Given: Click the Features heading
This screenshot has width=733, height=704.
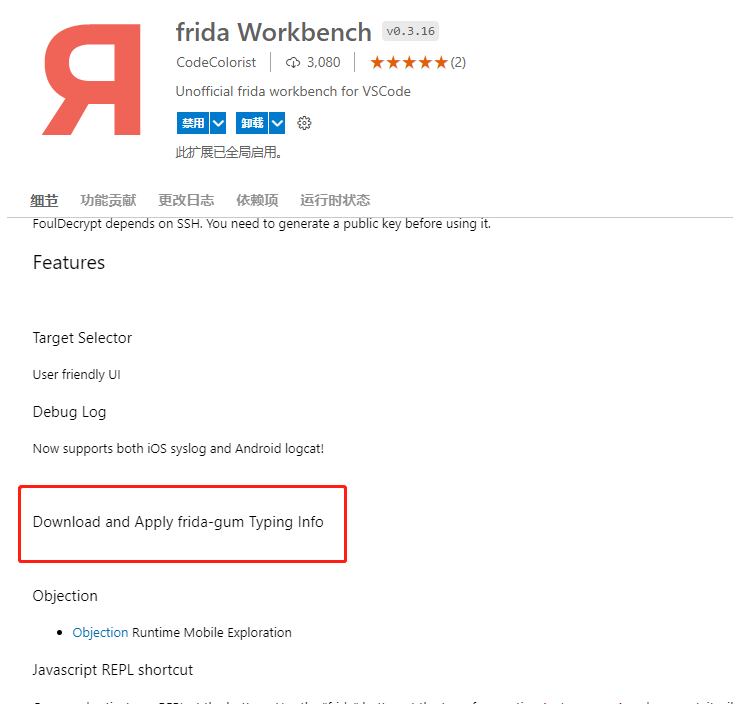Looking at the screenshot, I should [x=69, y=263].
